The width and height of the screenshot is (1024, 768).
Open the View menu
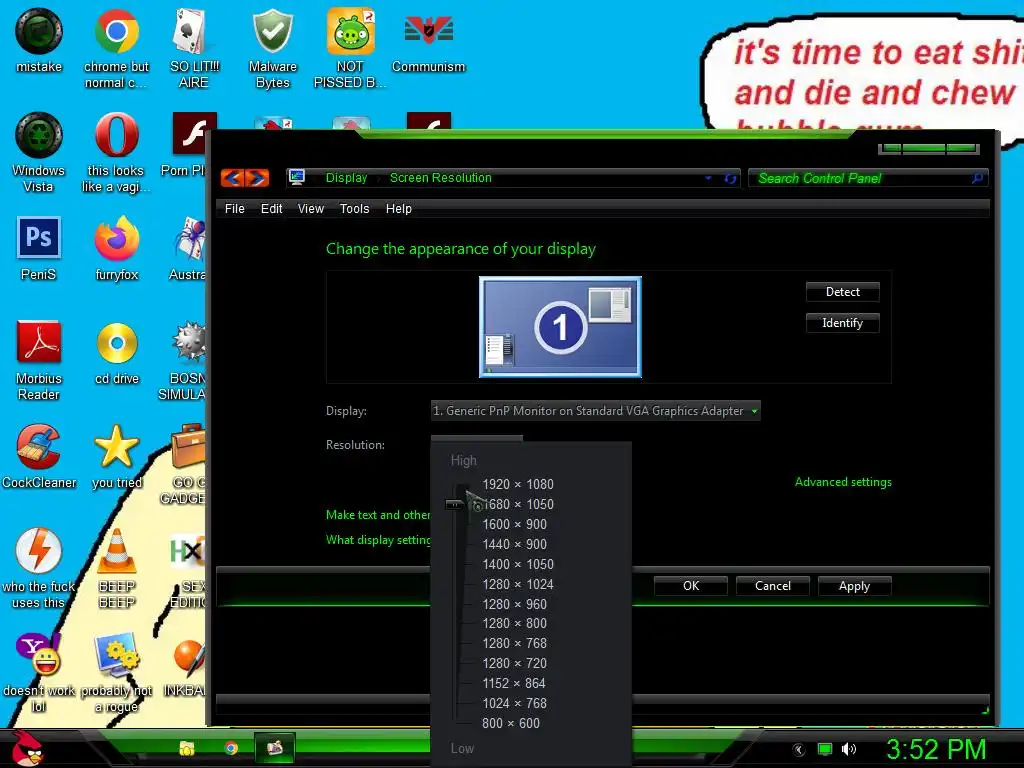[x=311, y=209]
